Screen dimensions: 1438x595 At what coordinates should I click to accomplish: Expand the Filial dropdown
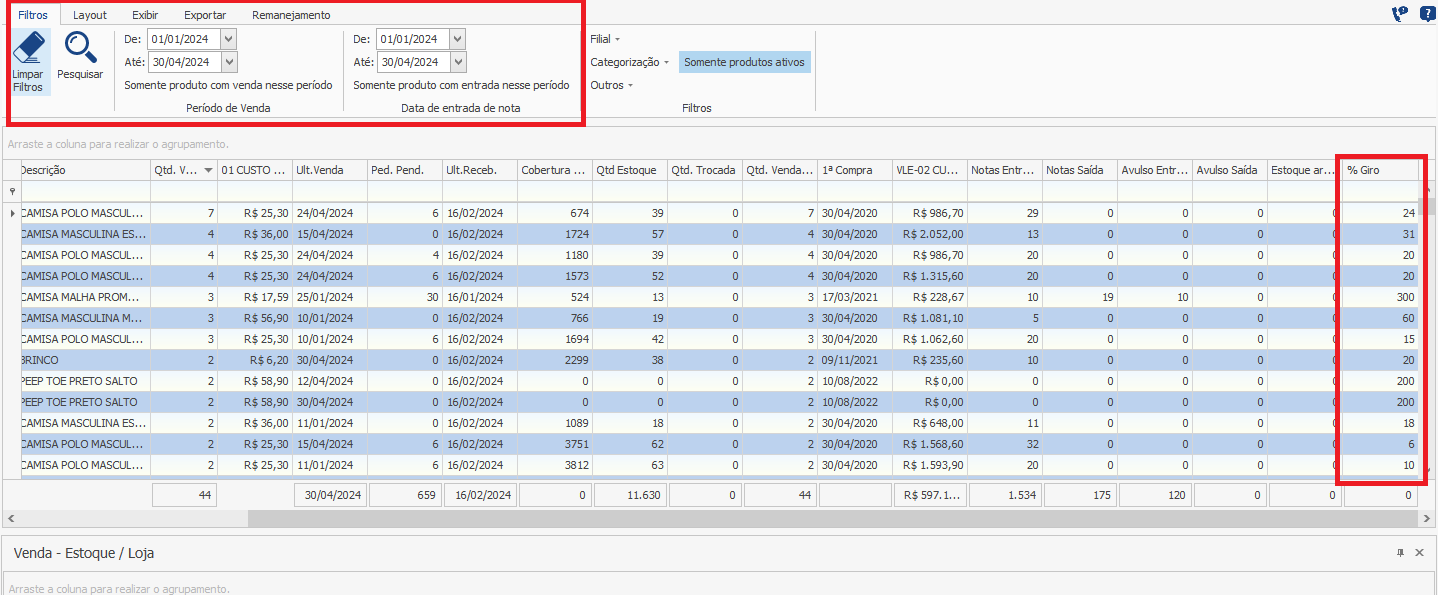(x=605, y=39)
